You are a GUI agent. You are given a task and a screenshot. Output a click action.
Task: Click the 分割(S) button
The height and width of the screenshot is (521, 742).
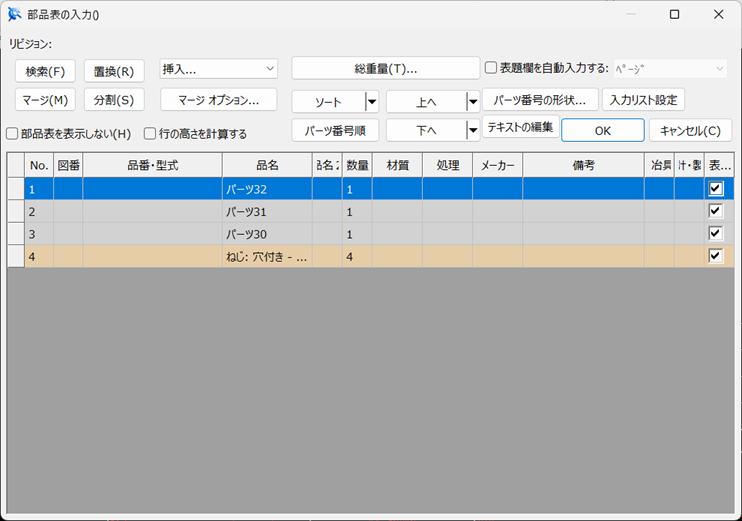(114, 100)
